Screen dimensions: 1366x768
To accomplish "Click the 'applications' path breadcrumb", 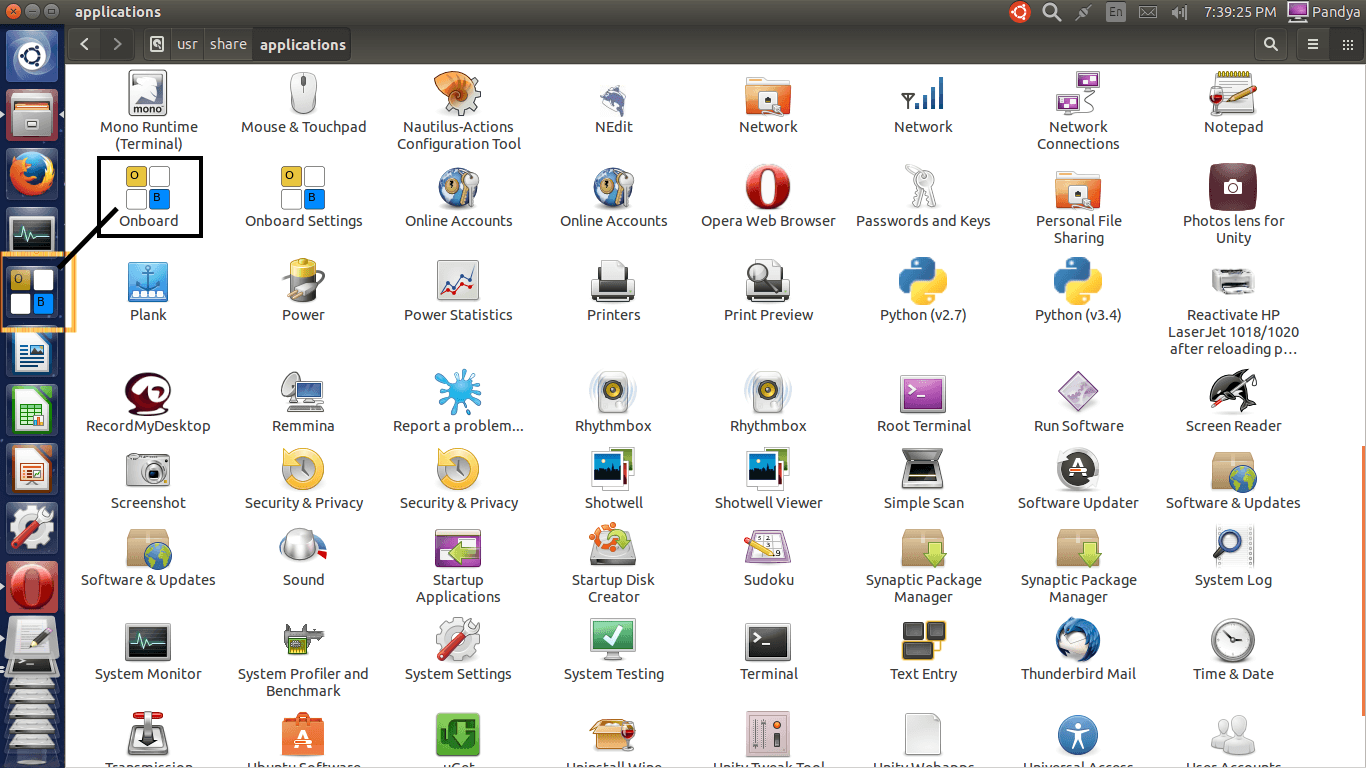I will click(303, 44).
